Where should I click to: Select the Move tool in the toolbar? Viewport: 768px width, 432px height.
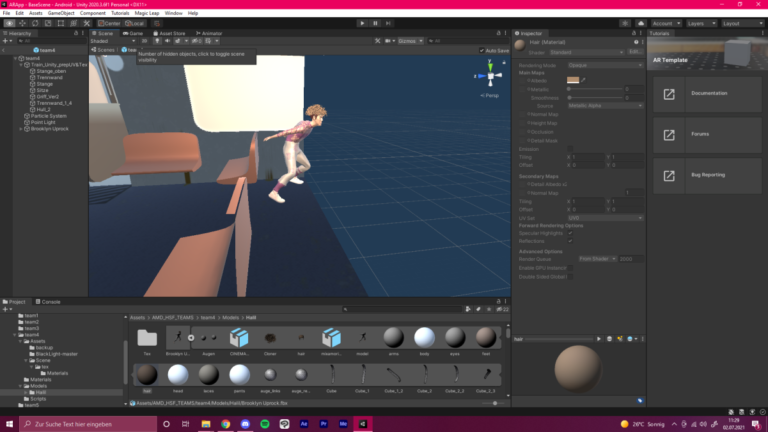[23, 22]
